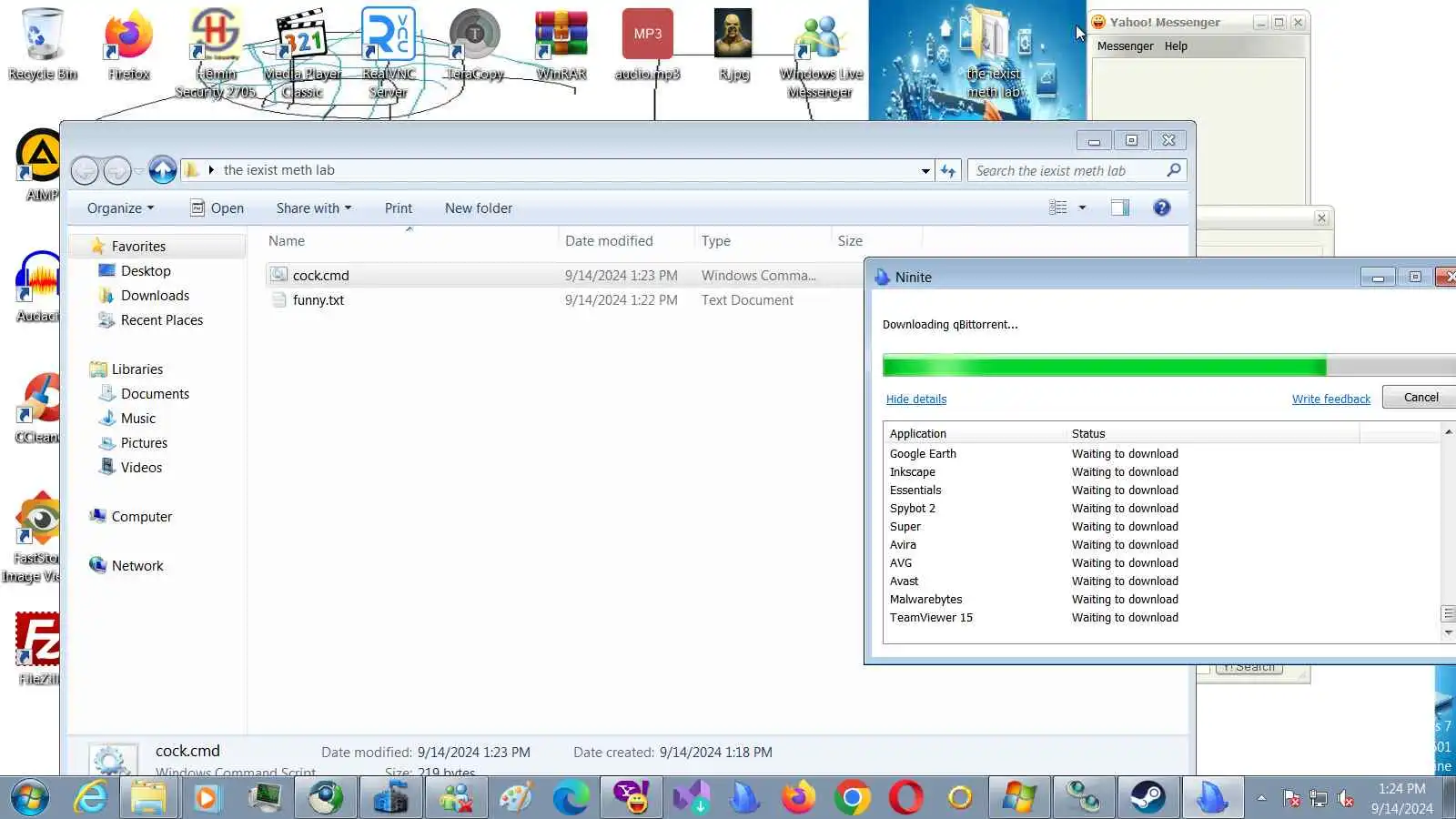Open Videos library in the navigation pane
This screenshot has width=1456, height=819.
(x=141, y=467)
